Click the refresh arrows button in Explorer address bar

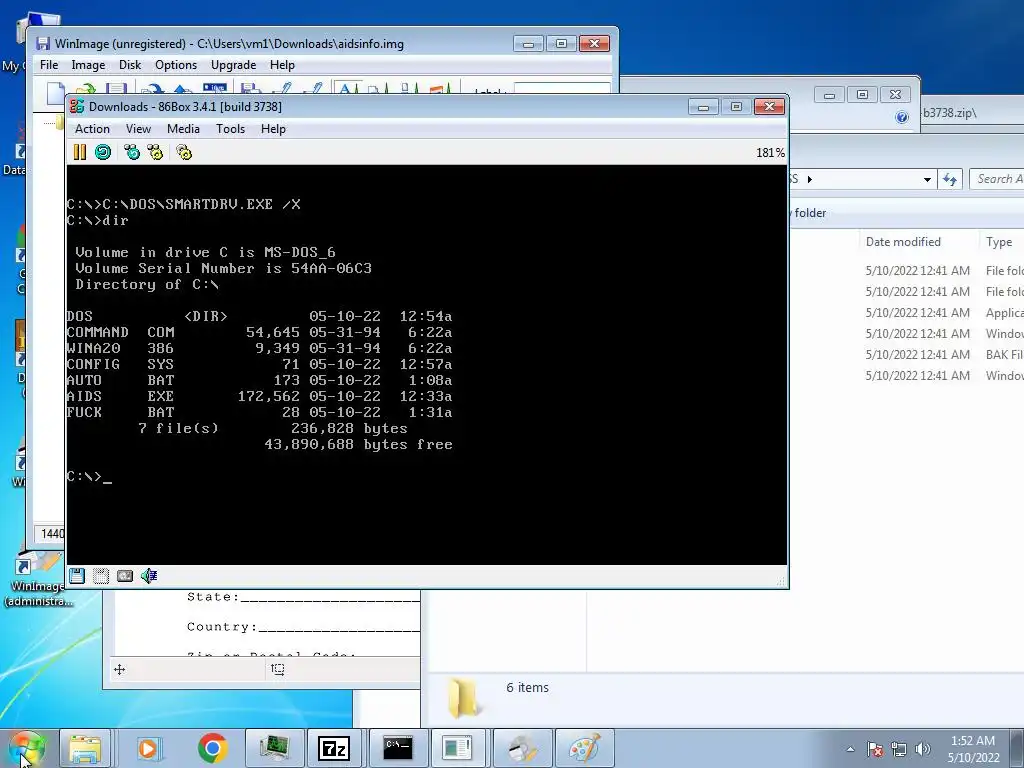coord(950,179)
